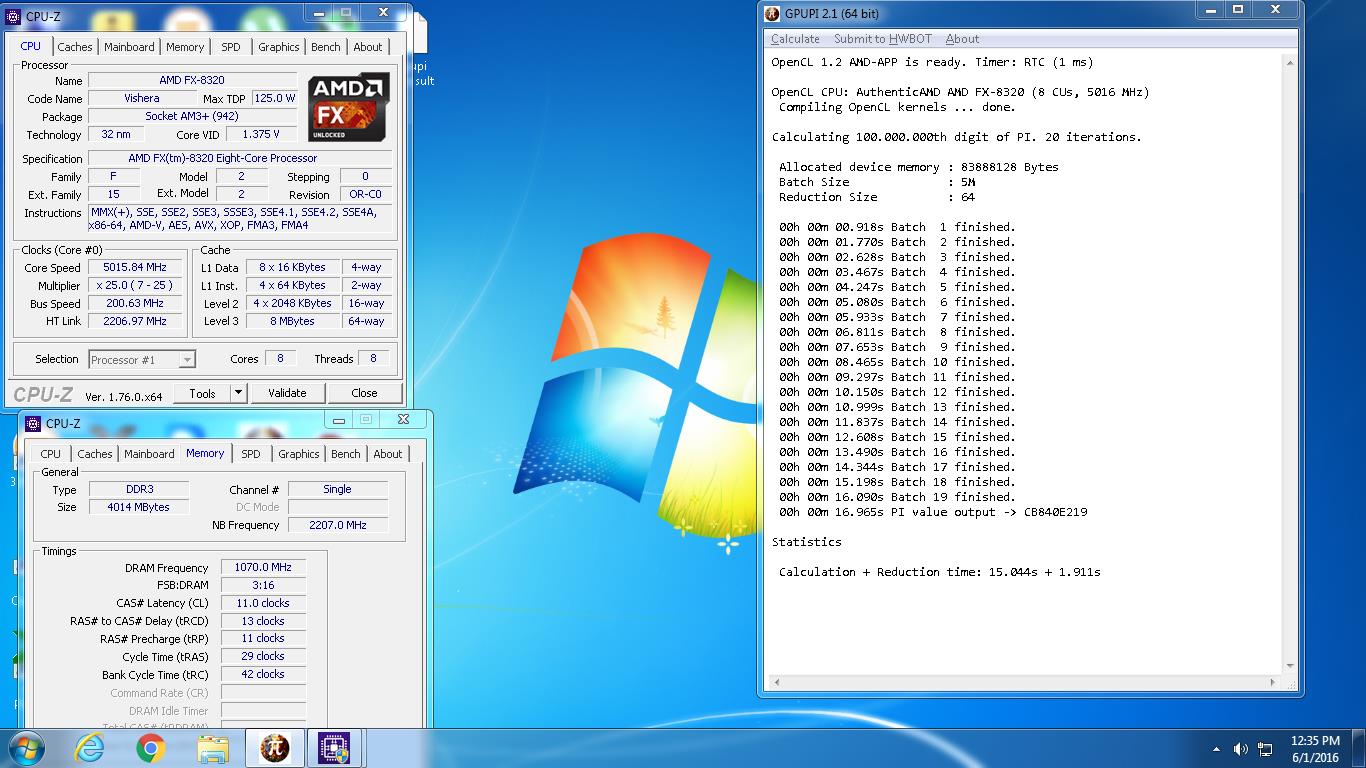This screenshot has height=768, width=1366.
Task: Click the Name field AMD FX-8320
Action: click(192, 81)
